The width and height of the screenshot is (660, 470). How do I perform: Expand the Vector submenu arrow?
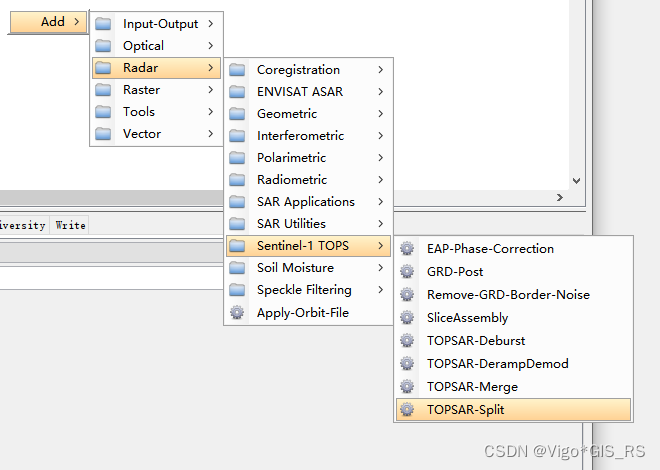pos(210,133)
